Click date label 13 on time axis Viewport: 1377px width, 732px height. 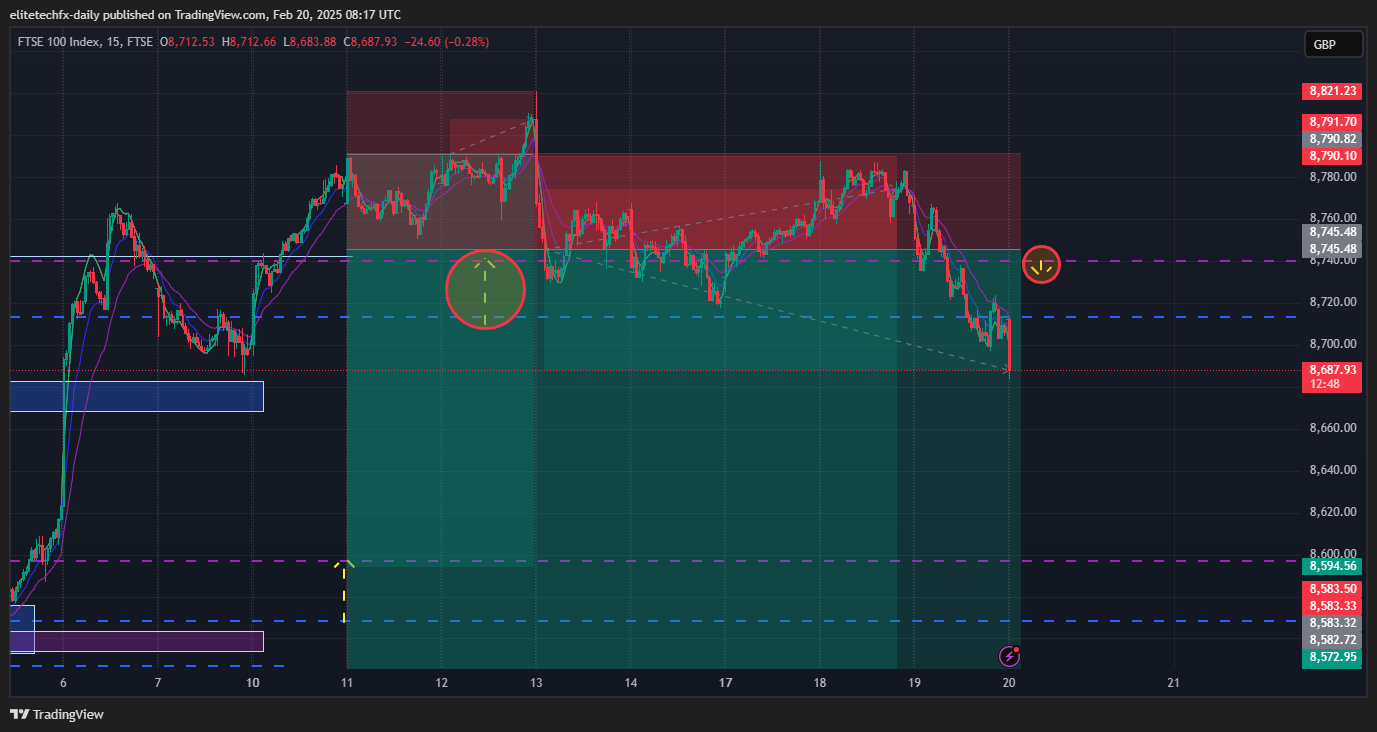tap(536, 683)
